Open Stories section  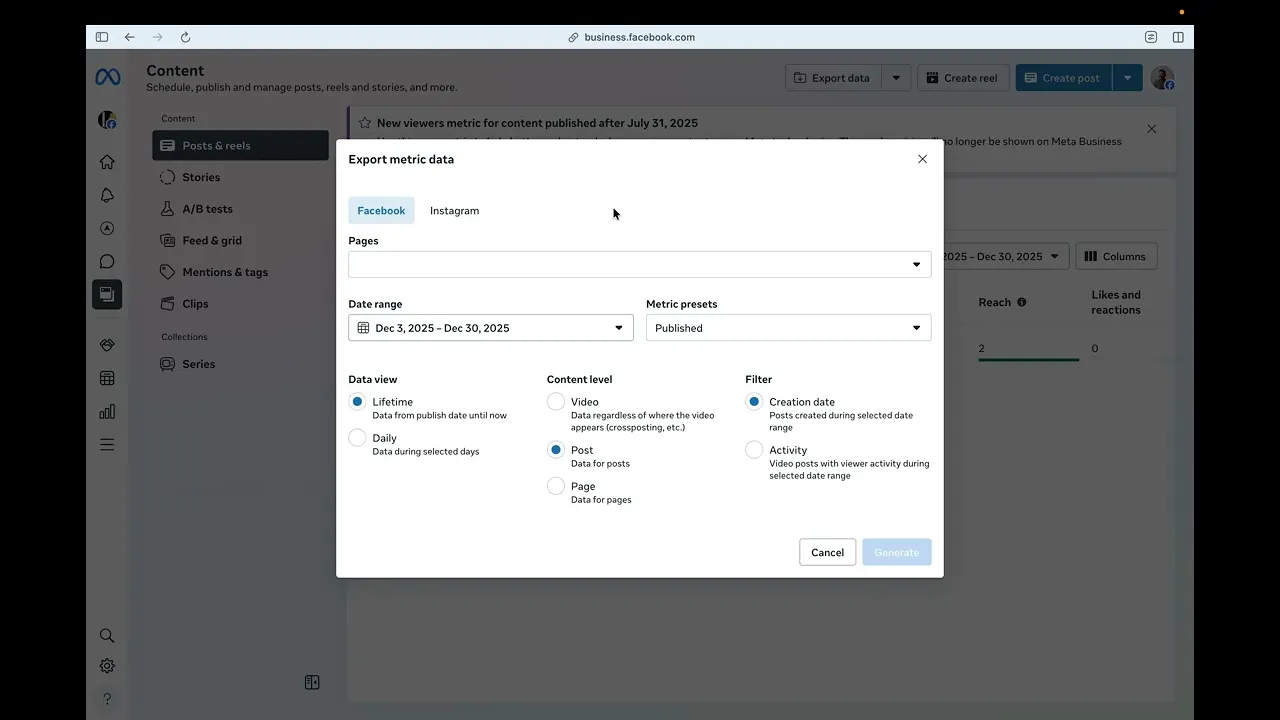tap(240, 177)
